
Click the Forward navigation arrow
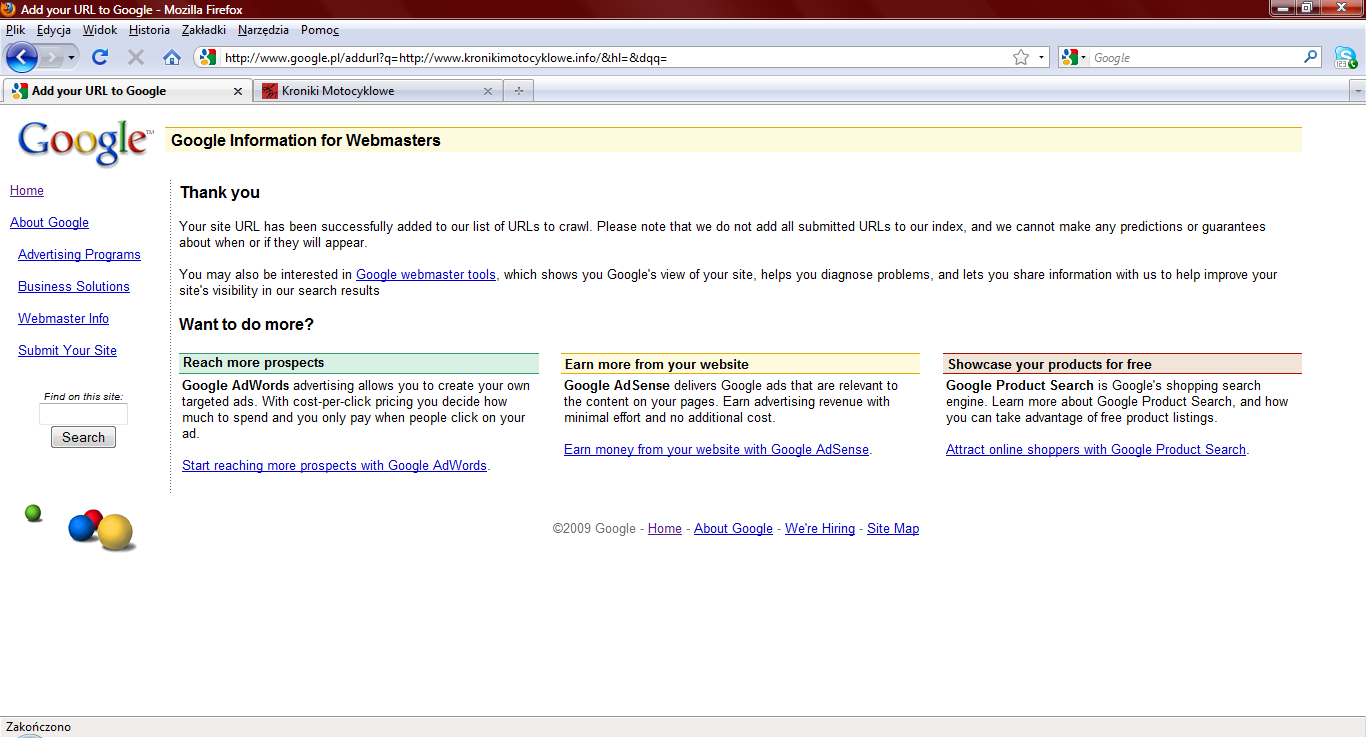pos(51,57)
